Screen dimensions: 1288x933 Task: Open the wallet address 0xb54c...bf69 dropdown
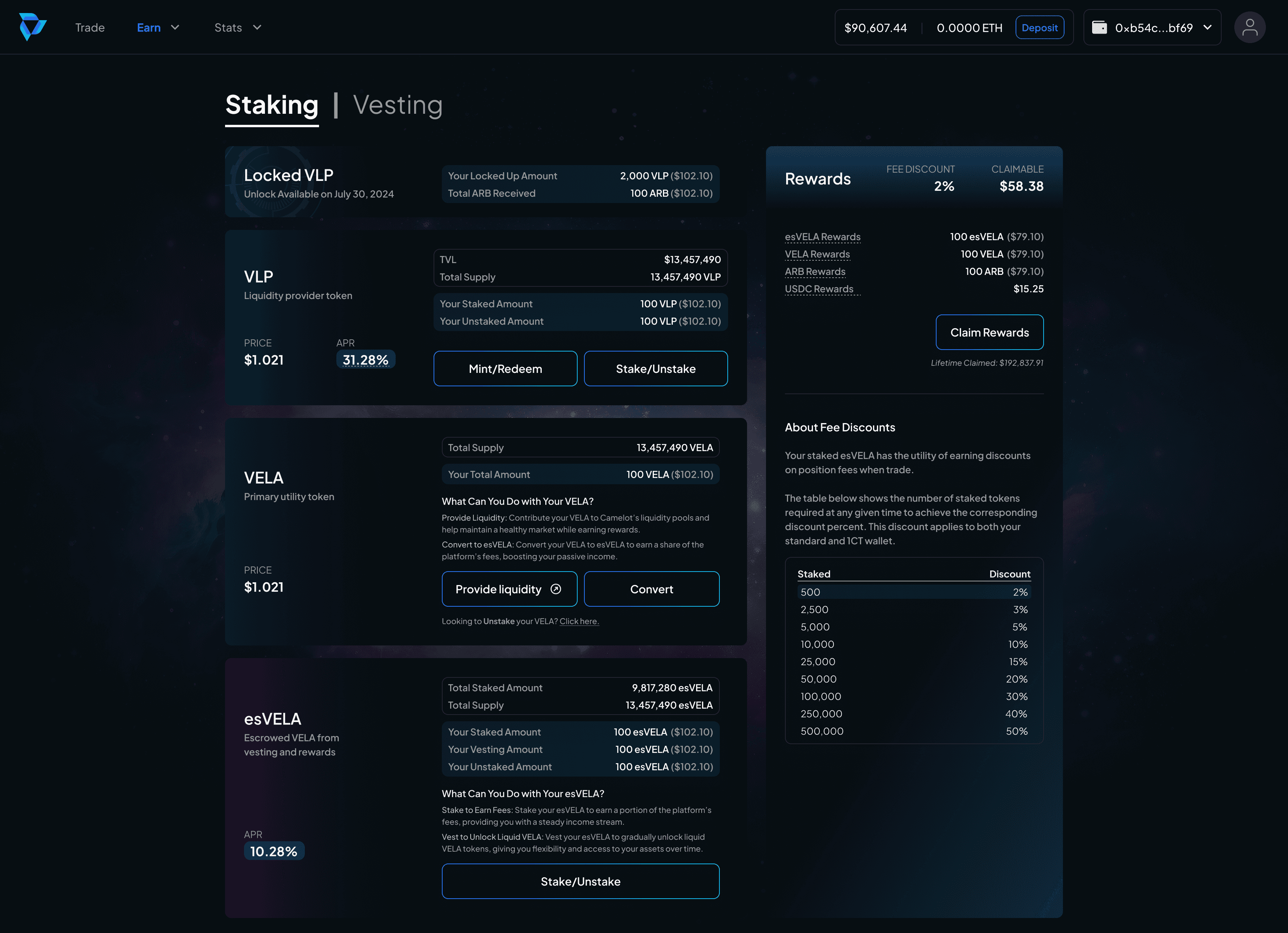(x=1152, y=27)
